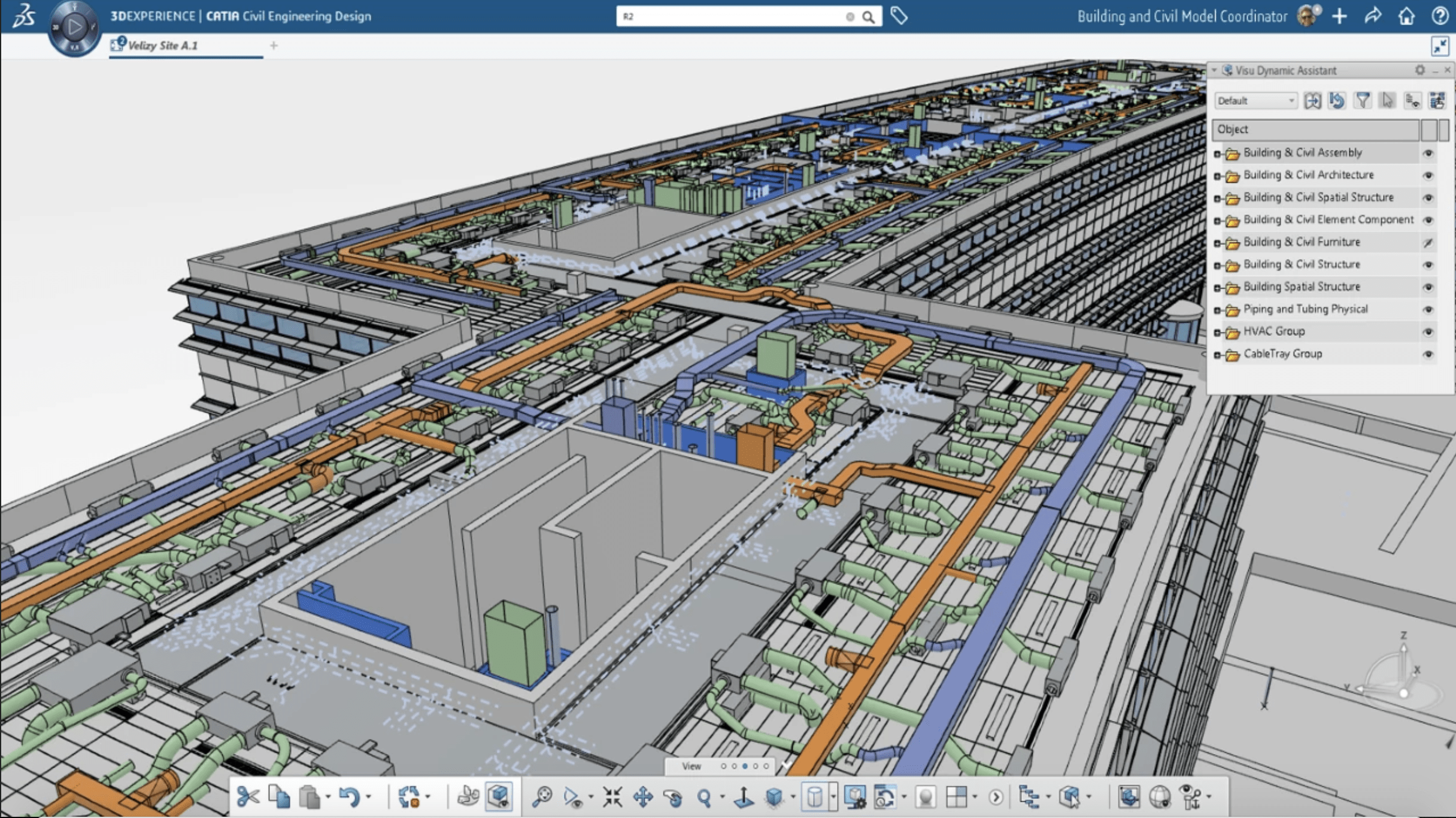Go to Home dashboard icon
The image size is (1456, 818).
1406,16
